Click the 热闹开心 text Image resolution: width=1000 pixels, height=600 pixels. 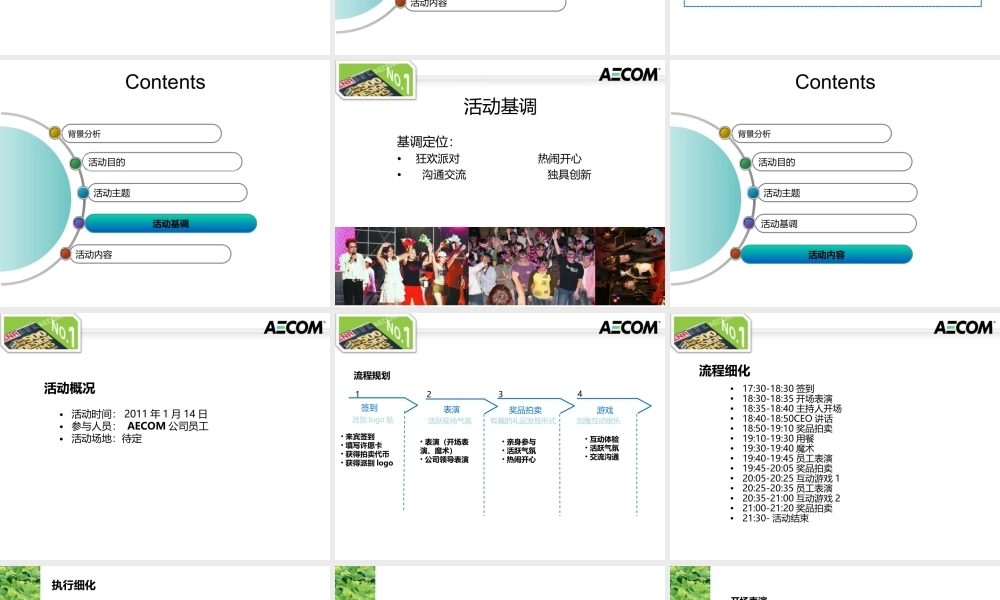click(x=559, y=158)
